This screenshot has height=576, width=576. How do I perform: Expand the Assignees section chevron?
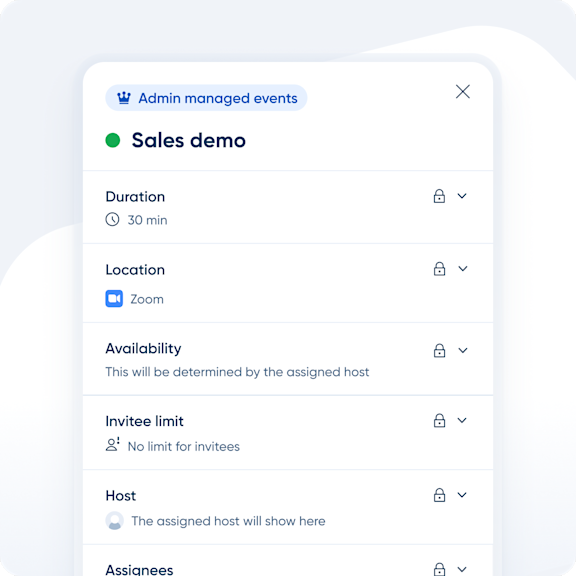462,569
